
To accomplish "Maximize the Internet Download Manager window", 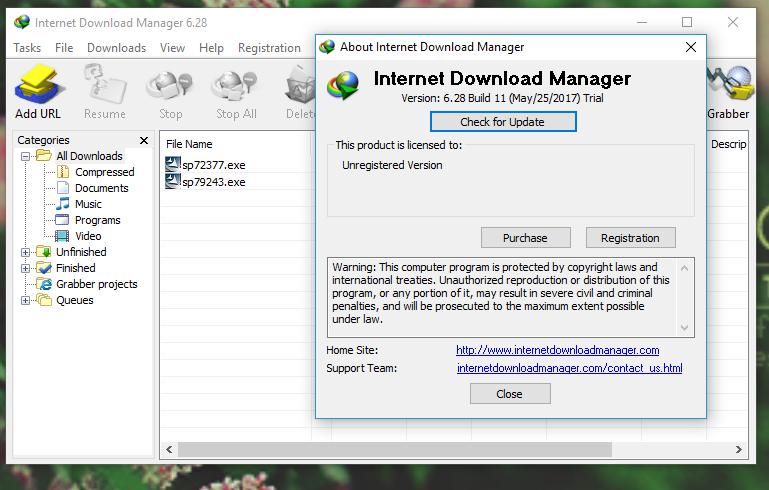I will tap(687, 23).
